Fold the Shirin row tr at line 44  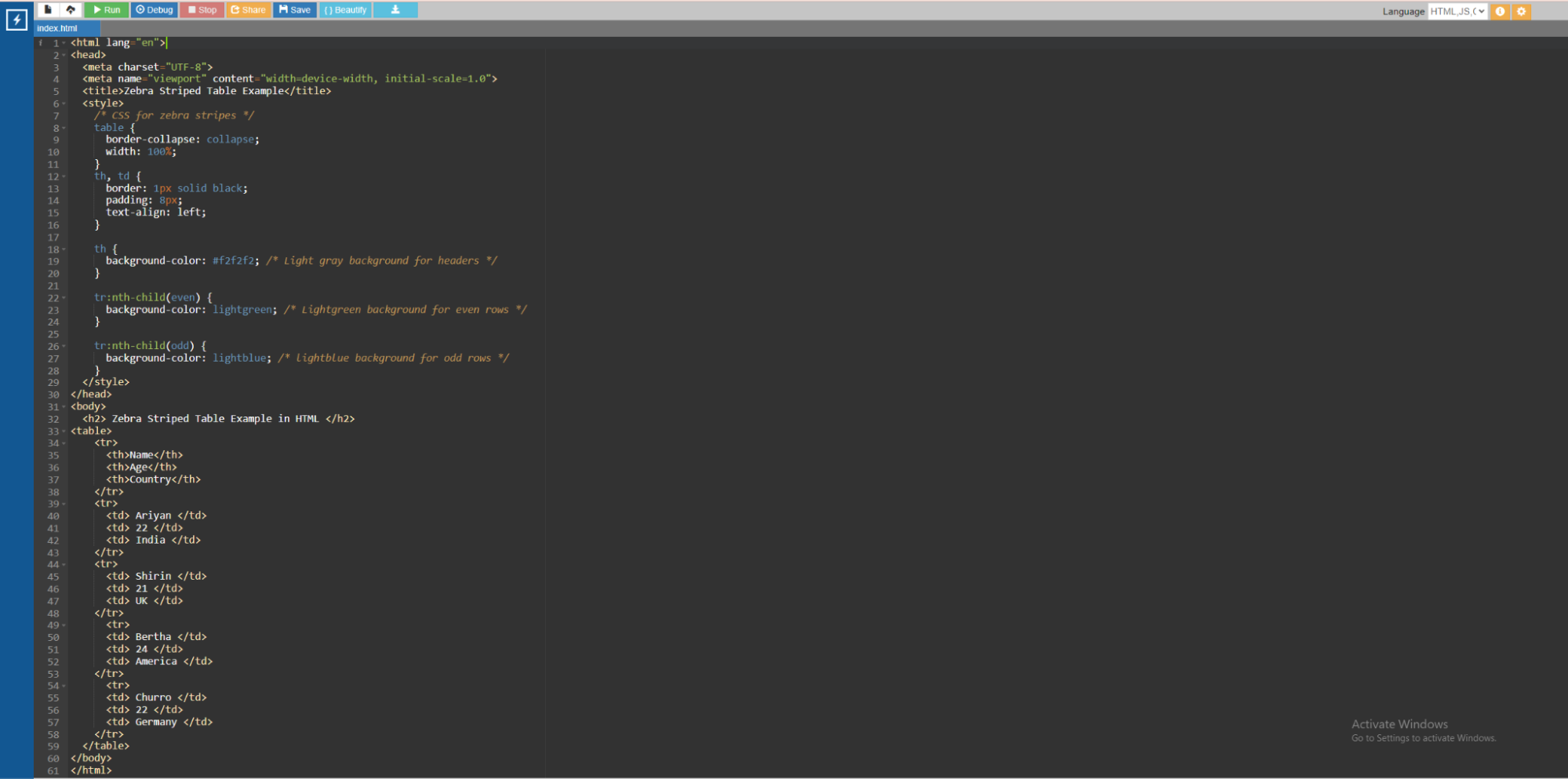tap(64, 565)
